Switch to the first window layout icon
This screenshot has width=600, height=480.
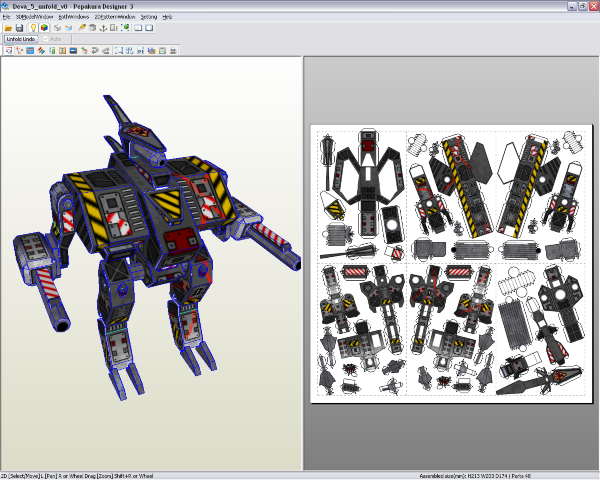click(138, 28)
